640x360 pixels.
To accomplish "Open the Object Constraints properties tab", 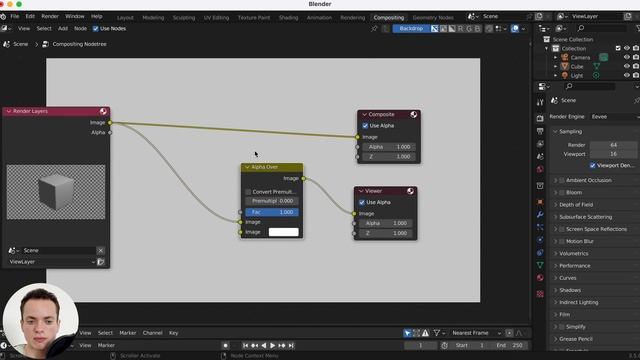I will [540, 252].
